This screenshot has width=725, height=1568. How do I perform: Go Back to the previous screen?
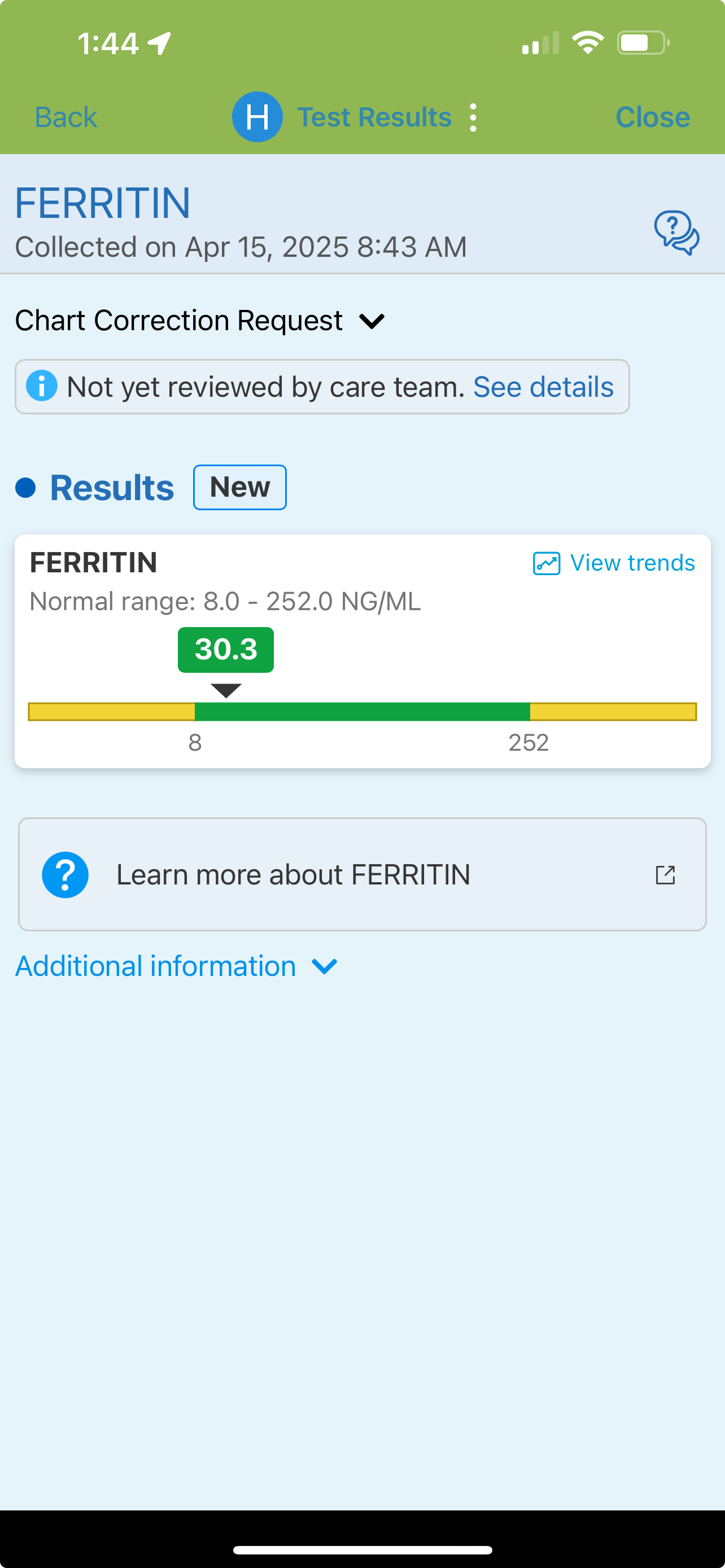65,117
